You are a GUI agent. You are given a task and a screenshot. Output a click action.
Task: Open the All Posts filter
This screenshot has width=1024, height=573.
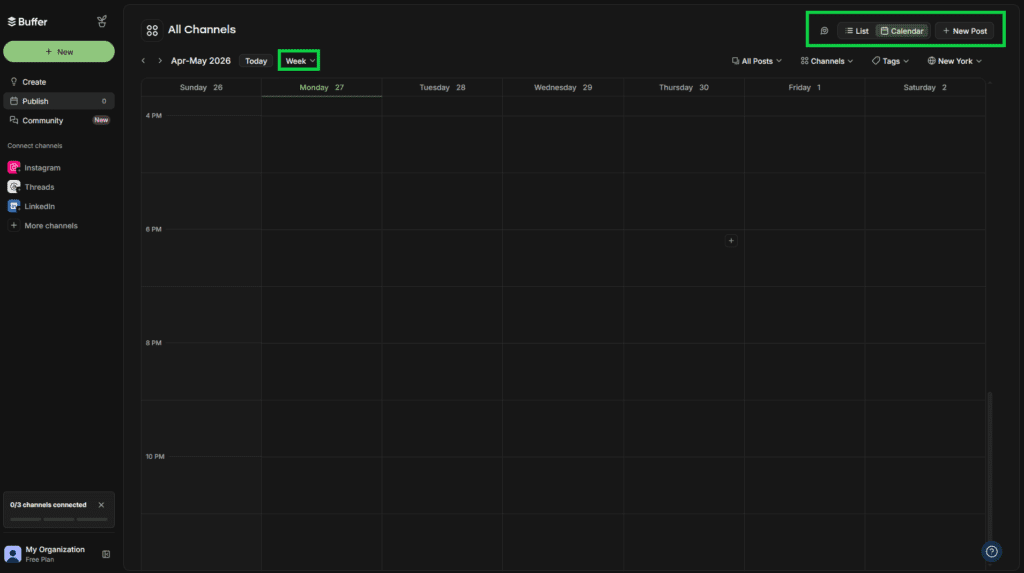click(756, 61)
